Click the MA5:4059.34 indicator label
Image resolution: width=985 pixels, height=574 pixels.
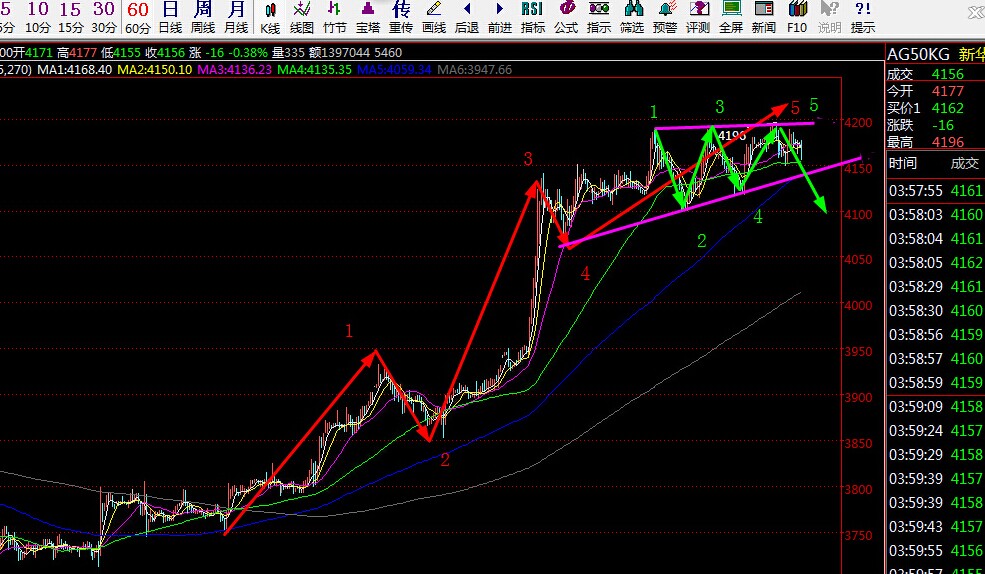(395, 70)
